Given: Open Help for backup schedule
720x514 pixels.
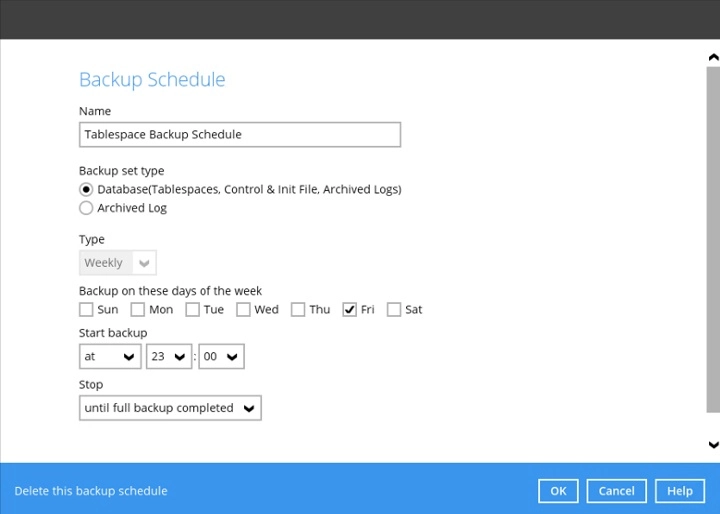Looking at the screenshot, I should (680, 491).
